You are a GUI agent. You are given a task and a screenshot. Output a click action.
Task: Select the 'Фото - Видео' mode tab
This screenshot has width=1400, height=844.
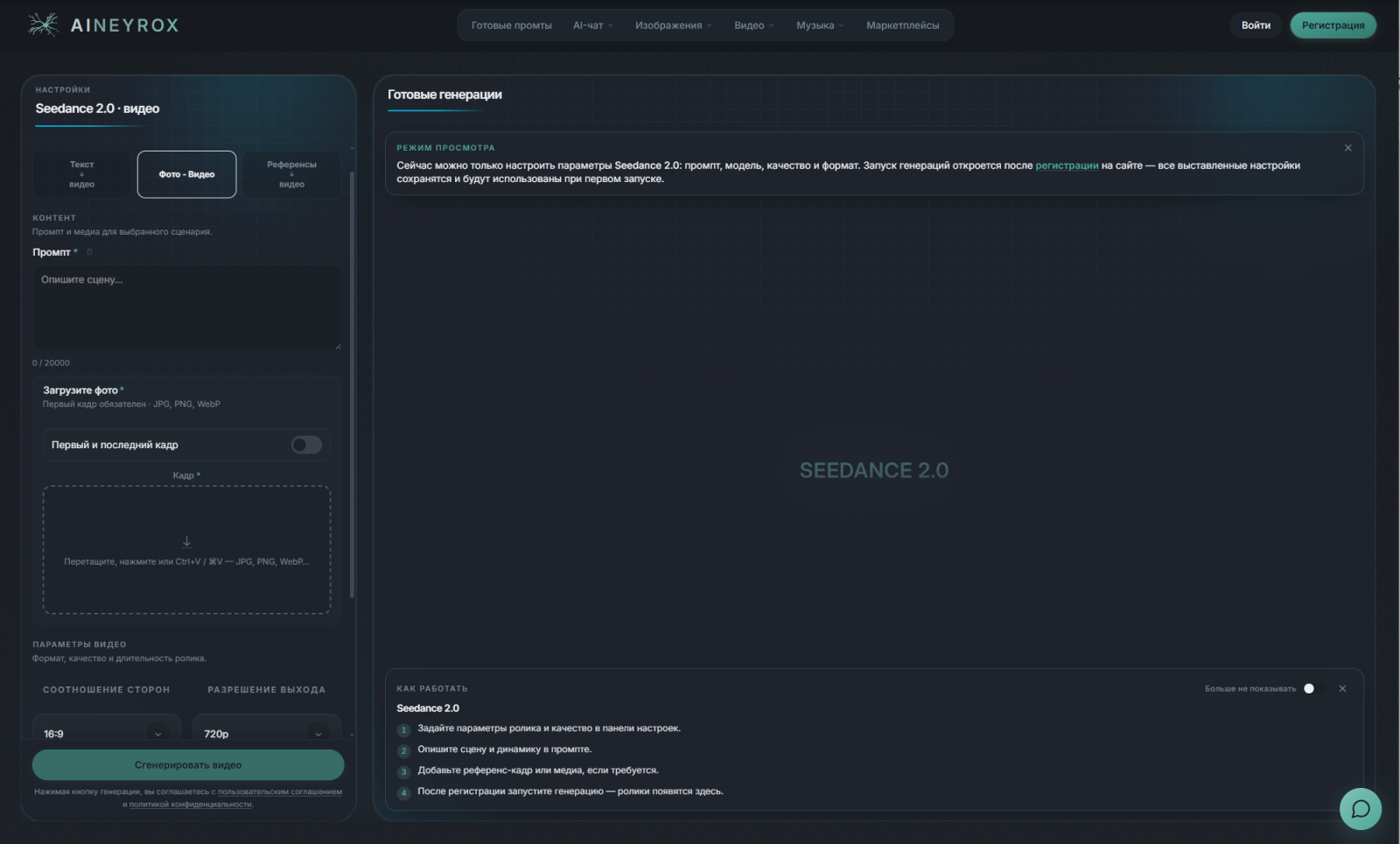(186, 174)
